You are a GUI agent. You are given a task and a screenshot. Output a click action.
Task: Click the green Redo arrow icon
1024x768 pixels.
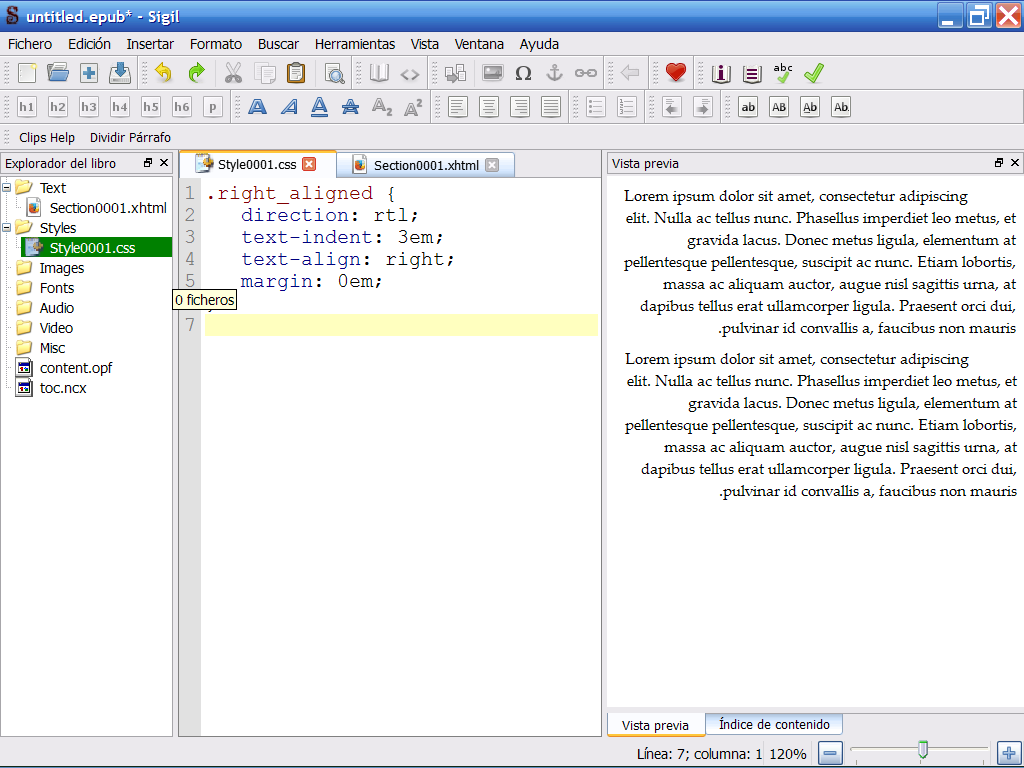pos(196,73)
